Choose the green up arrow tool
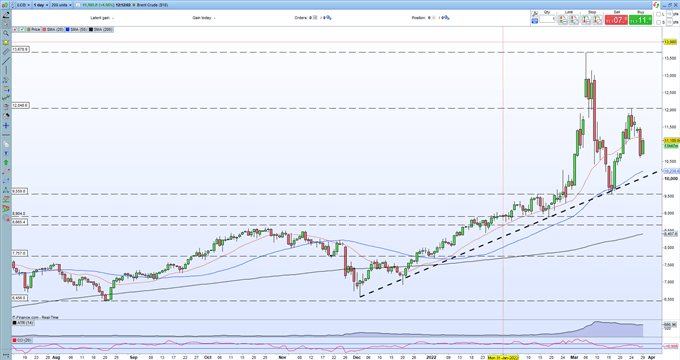 point(6,163)
